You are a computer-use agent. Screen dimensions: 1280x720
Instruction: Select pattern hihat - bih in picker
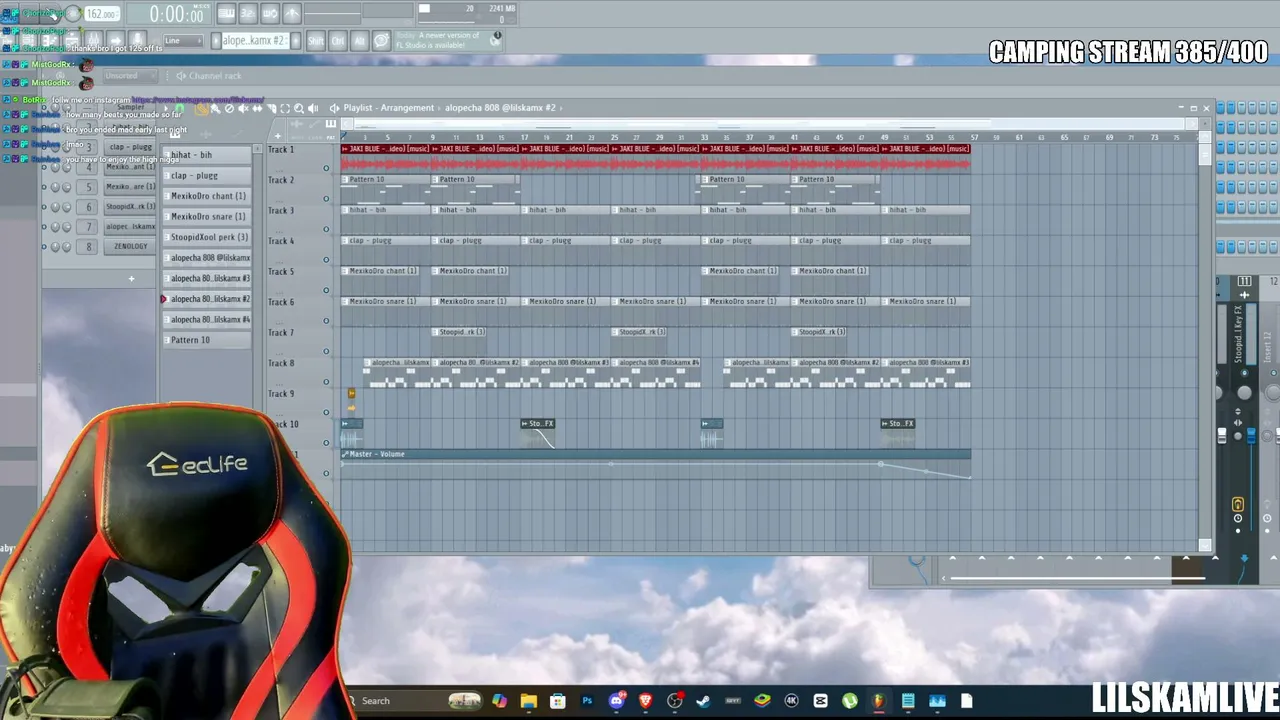tap(208, 155)
